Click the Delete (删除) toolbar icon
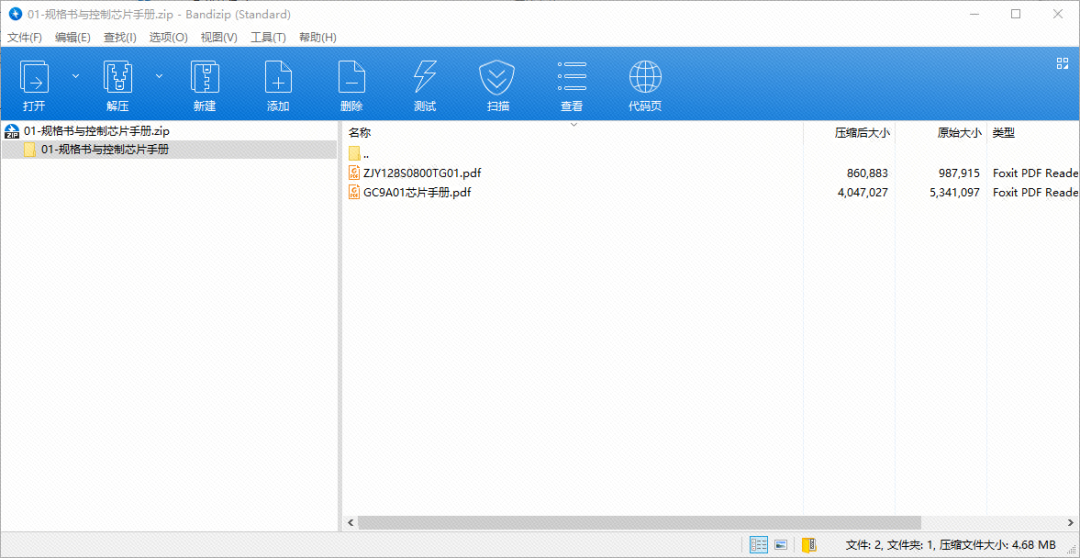The width and height of the screenshot is (1080, 558). pyautogui.click(x=351, y=78)
